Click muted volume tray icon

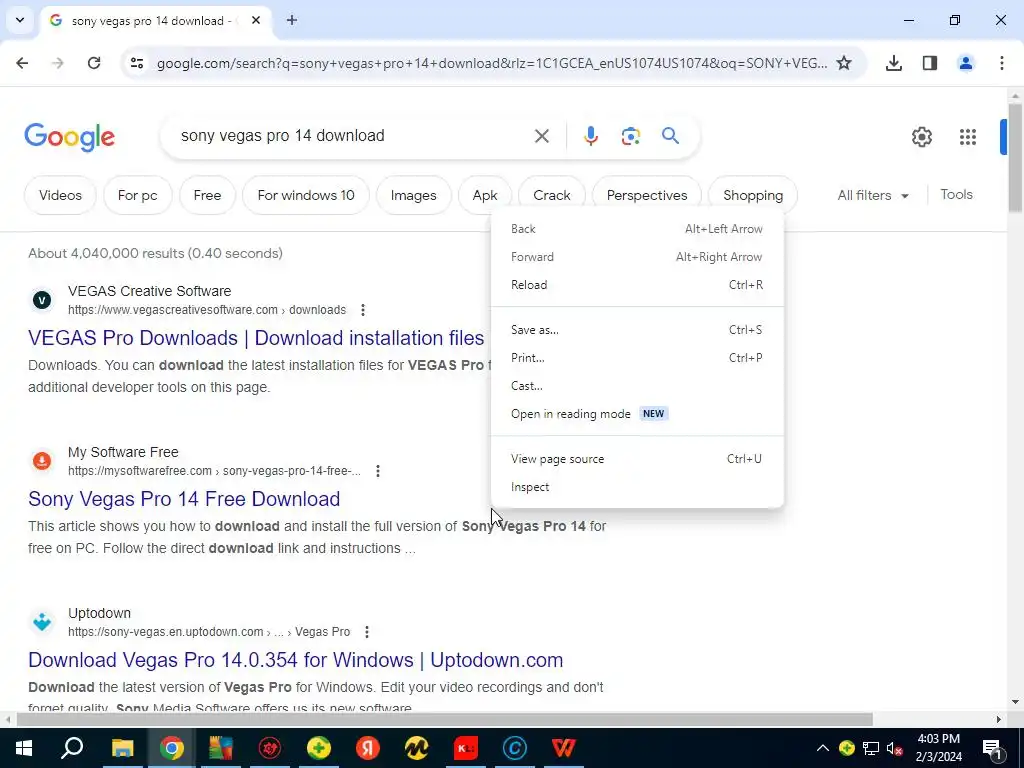(895, 748)
